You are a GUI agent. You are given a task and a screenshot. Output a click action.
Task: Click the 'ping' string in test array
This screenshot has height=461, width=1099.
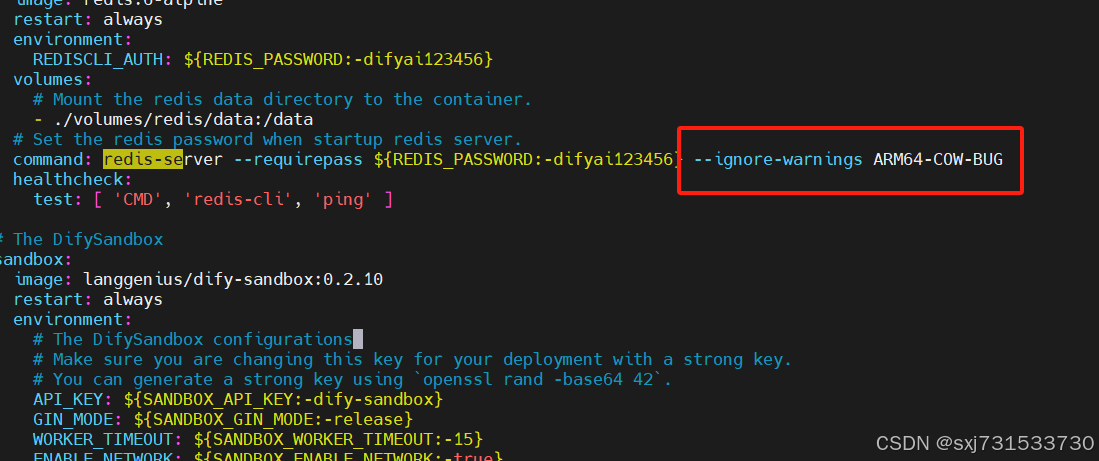[x=343, y=200]
